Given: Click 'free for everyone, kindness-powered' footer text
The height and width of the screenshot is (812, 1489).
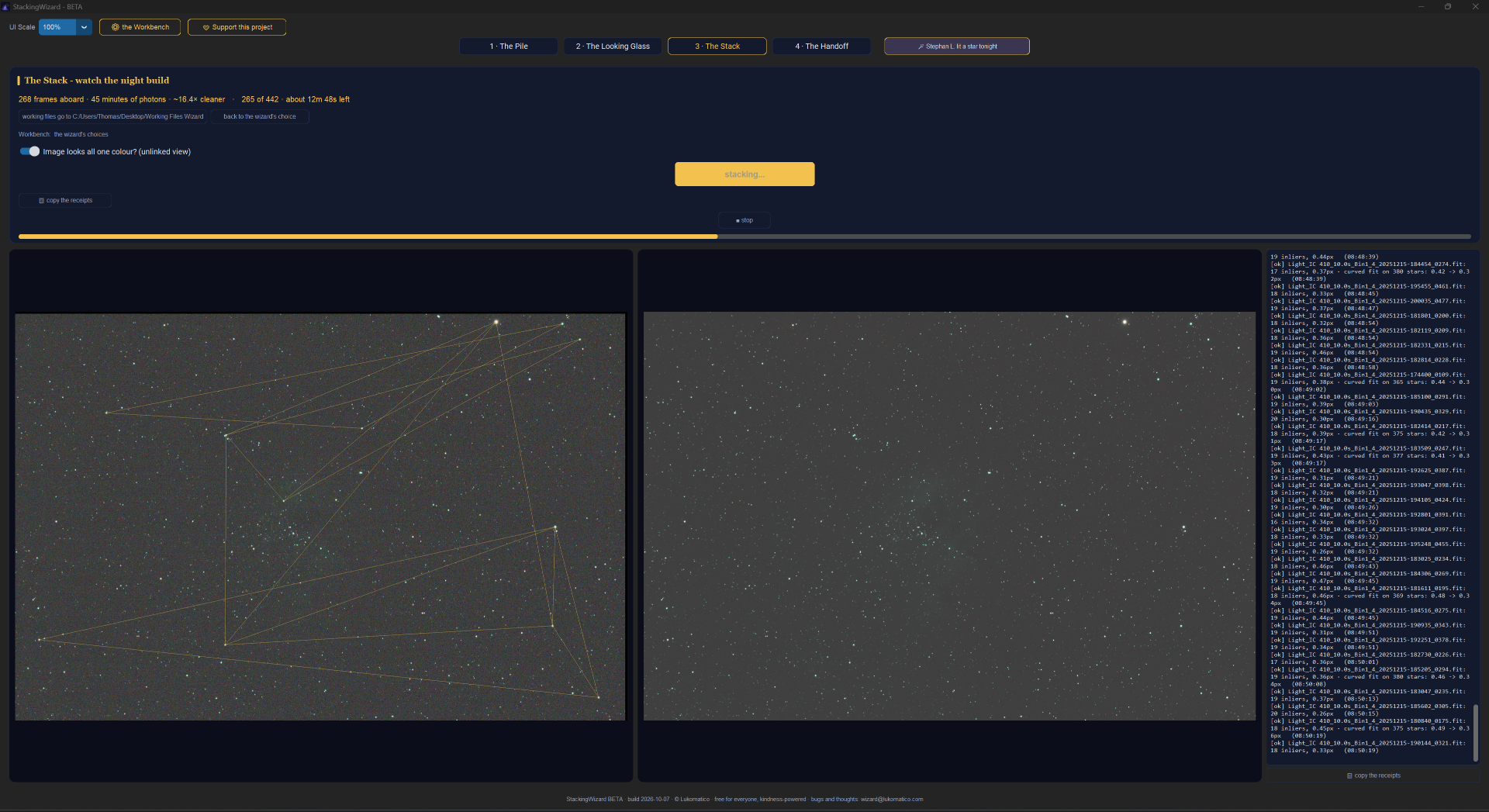Looking at the screenshot, I should tap(760, 799).
